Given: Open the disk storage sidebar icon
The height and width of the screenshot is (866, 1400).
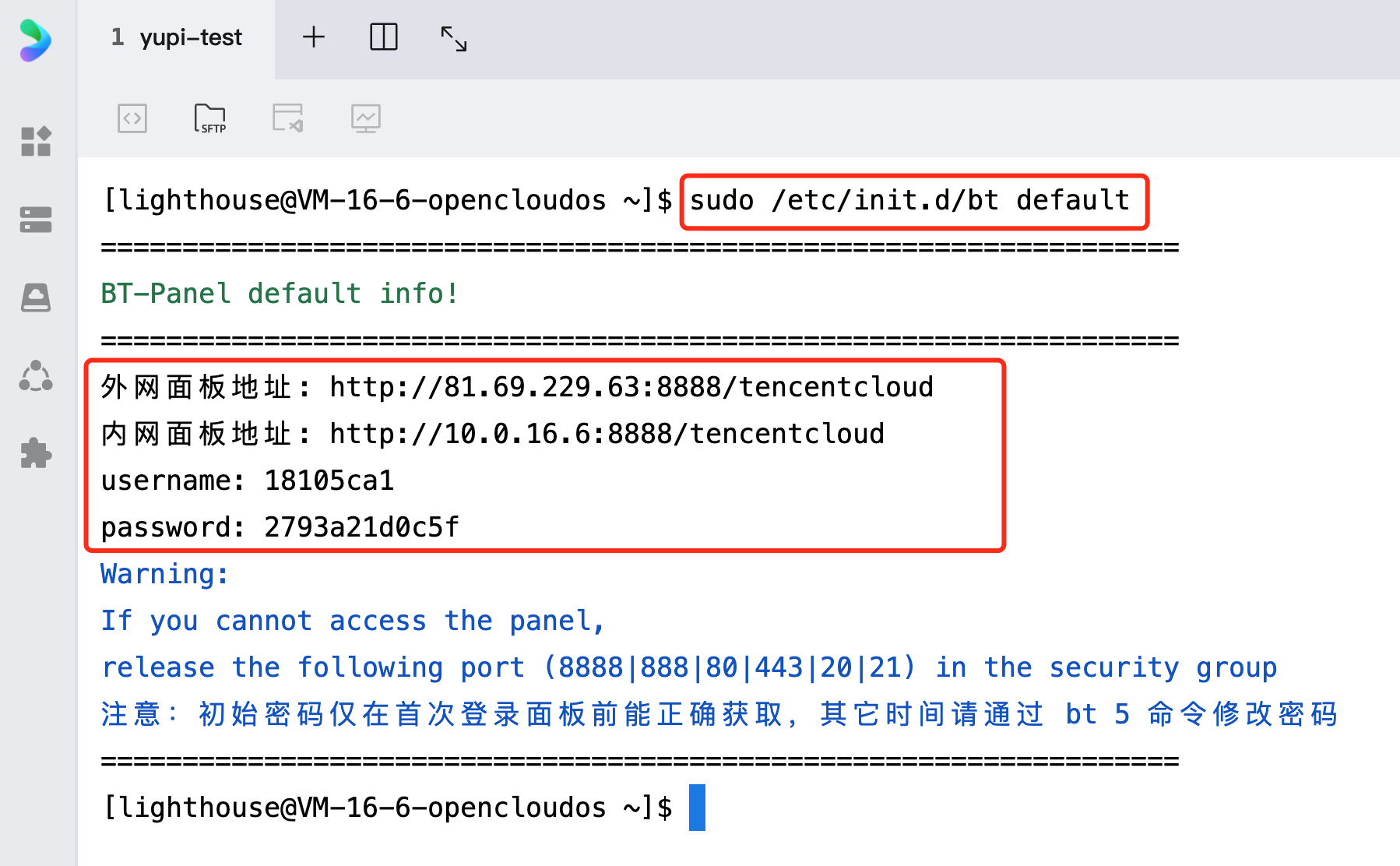Looking at the screenshot, I should pyautogui.click(x=36, y=297).
